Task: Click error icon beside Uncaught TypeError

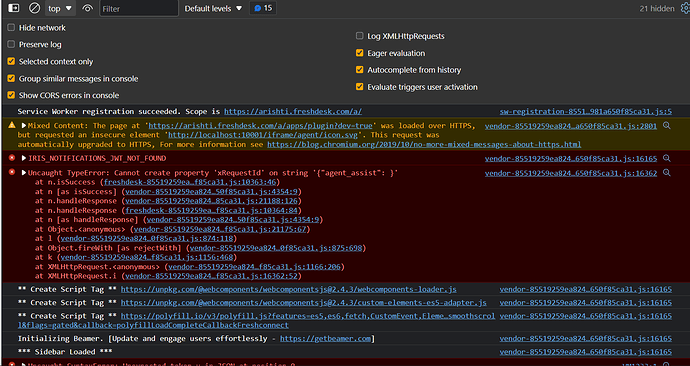Action: 12,172
